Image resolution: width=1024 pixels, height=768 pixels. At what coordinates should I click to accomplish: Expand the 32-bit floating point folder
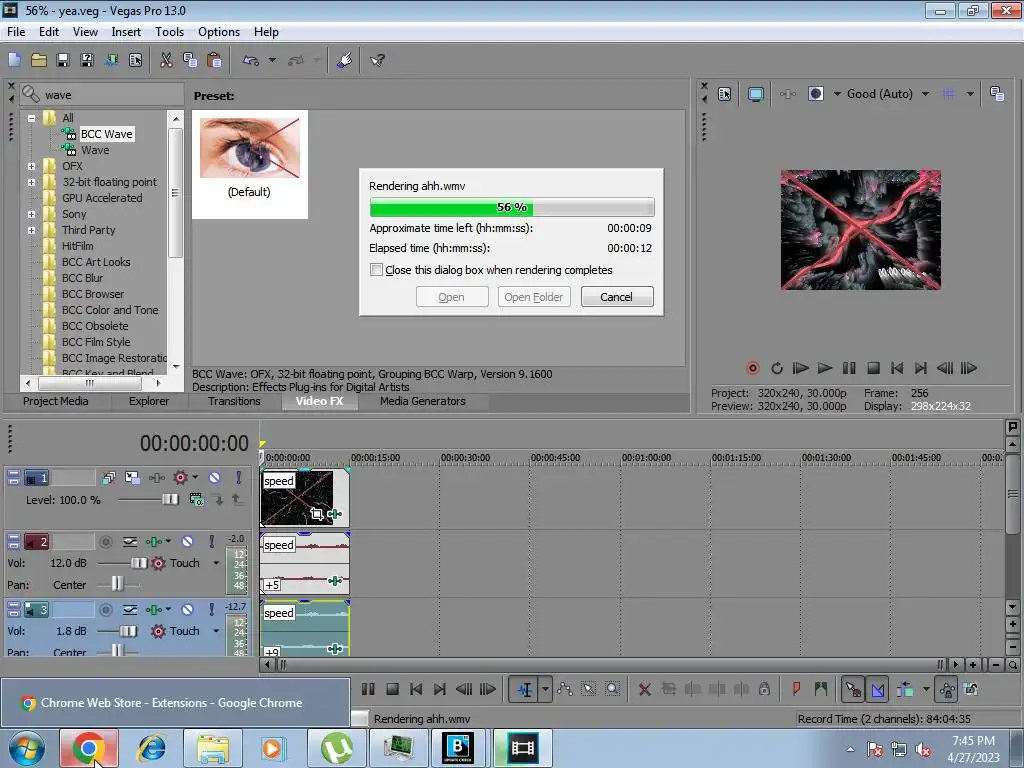[x=31, y=182]
